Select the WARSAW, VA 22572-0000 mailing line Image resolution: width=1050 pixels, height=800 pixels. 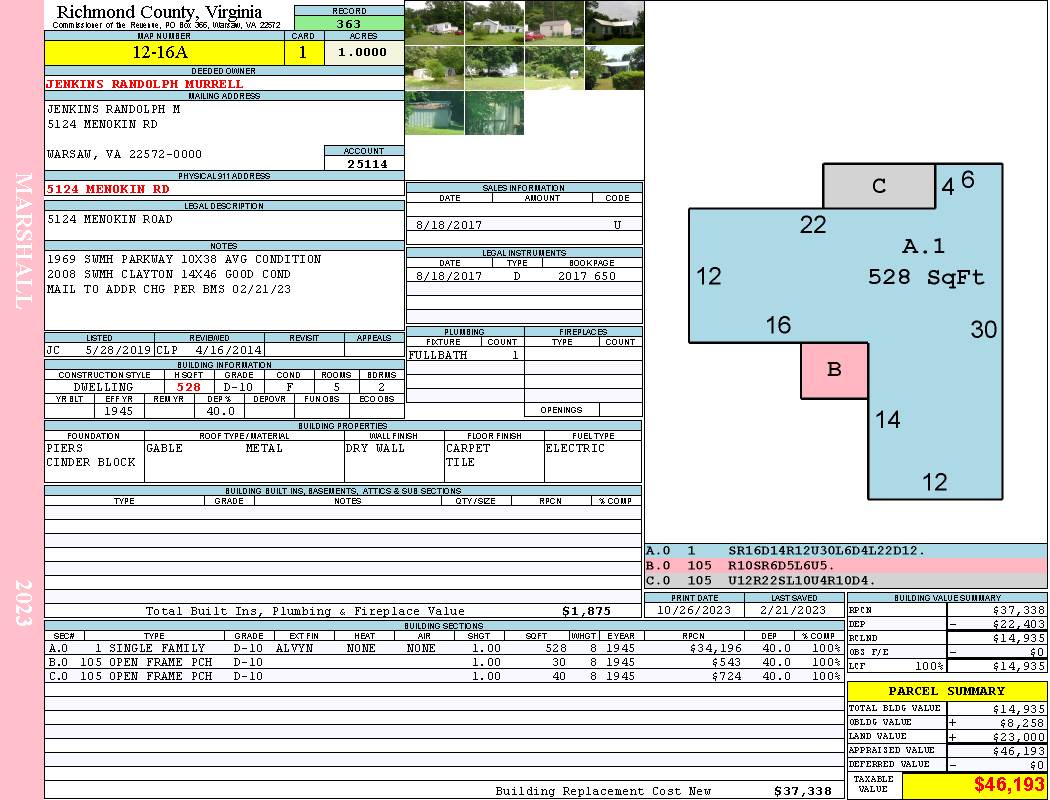[125, 154]
